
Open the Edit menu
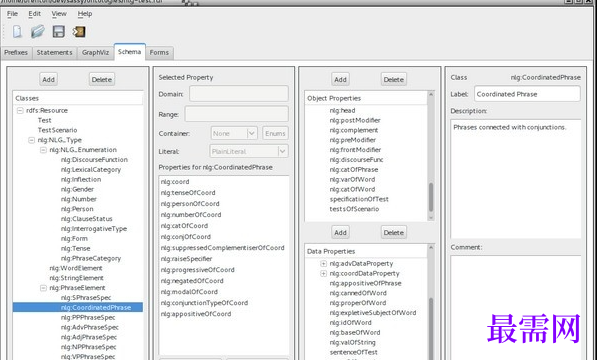[x=34, y=14]
